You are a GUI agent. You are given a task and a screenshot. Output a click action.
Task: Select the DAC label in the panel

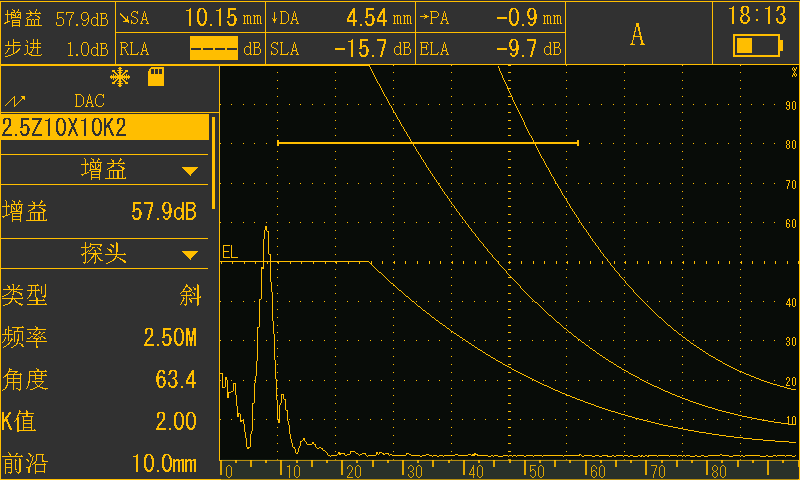(89, 101)
